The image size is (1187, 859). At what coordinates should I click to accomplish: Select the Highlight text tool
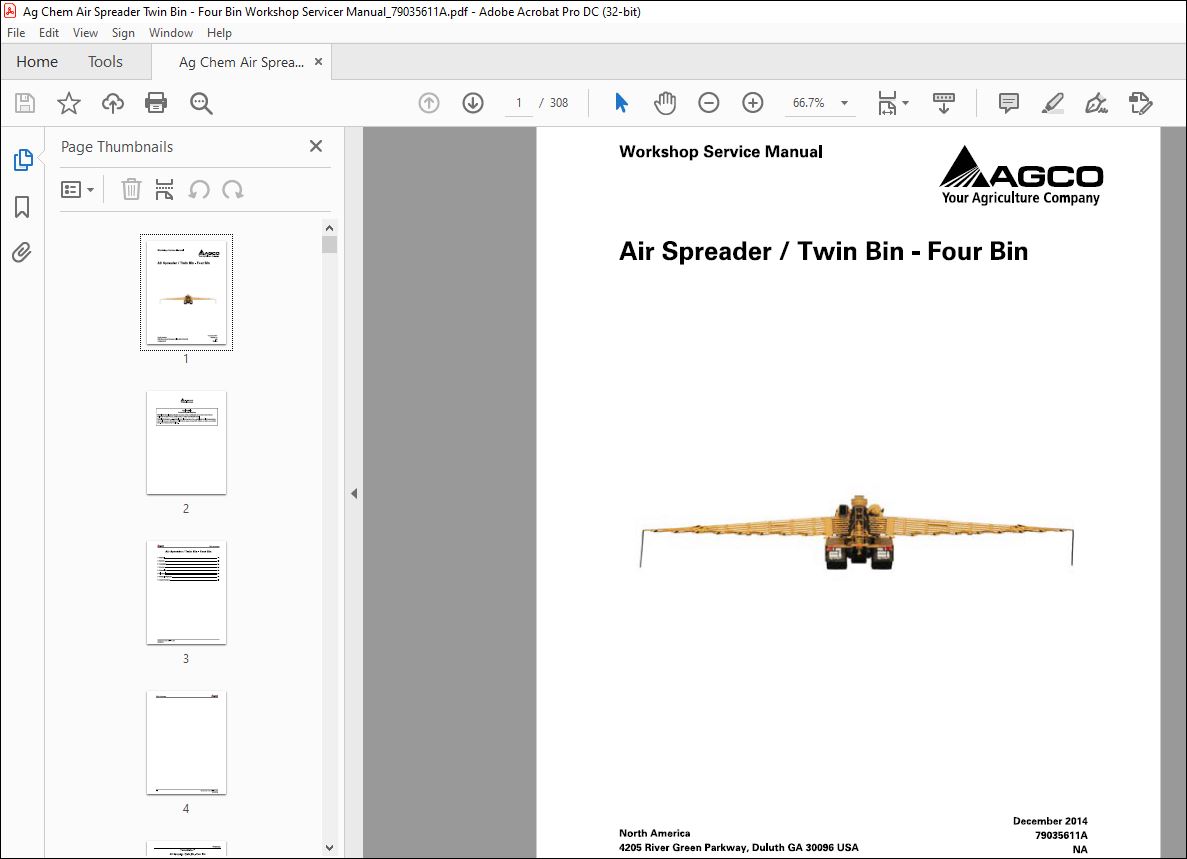pyautogui.click(x=1052, y=103)
